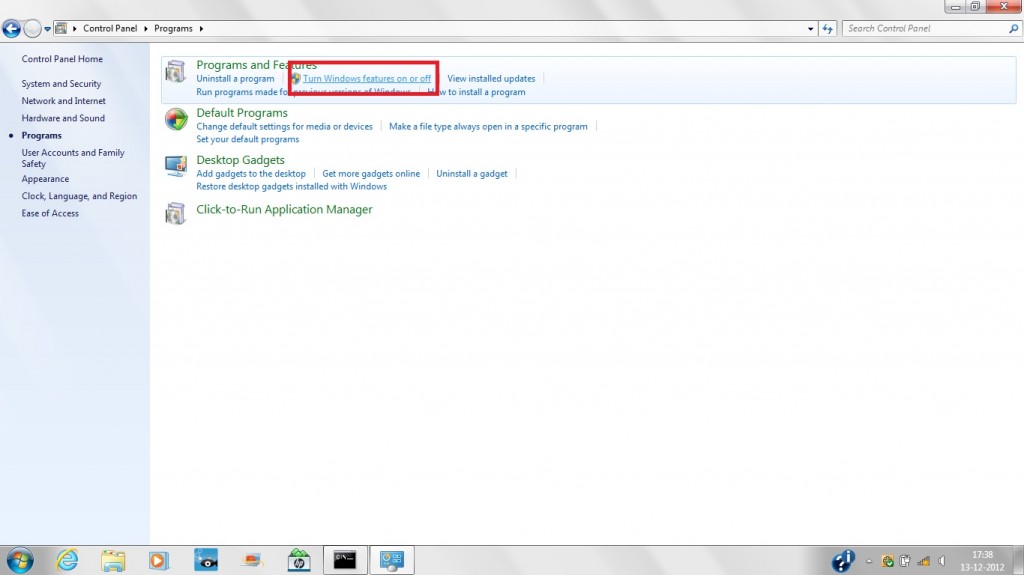The image size is (1024, 575).
Task: Open Turn Windows features on or off
Action: tap(367, 78)
